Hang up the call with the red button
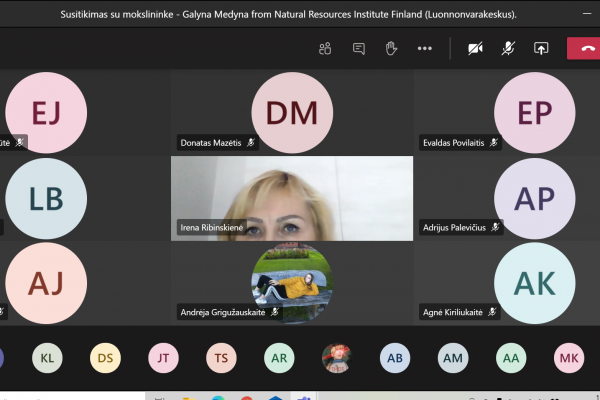The width and height of the screenshot is (600, 400). point(584,49)
